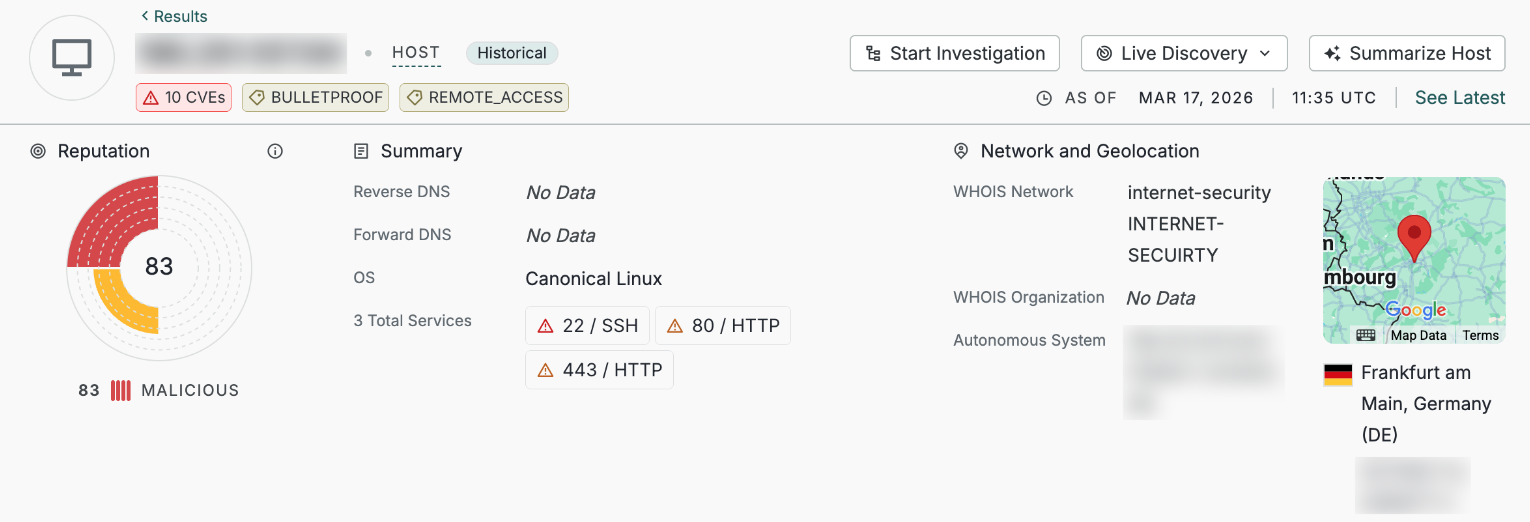Go back to Results
1530x522 pixels.
click(x=174, y=16)
